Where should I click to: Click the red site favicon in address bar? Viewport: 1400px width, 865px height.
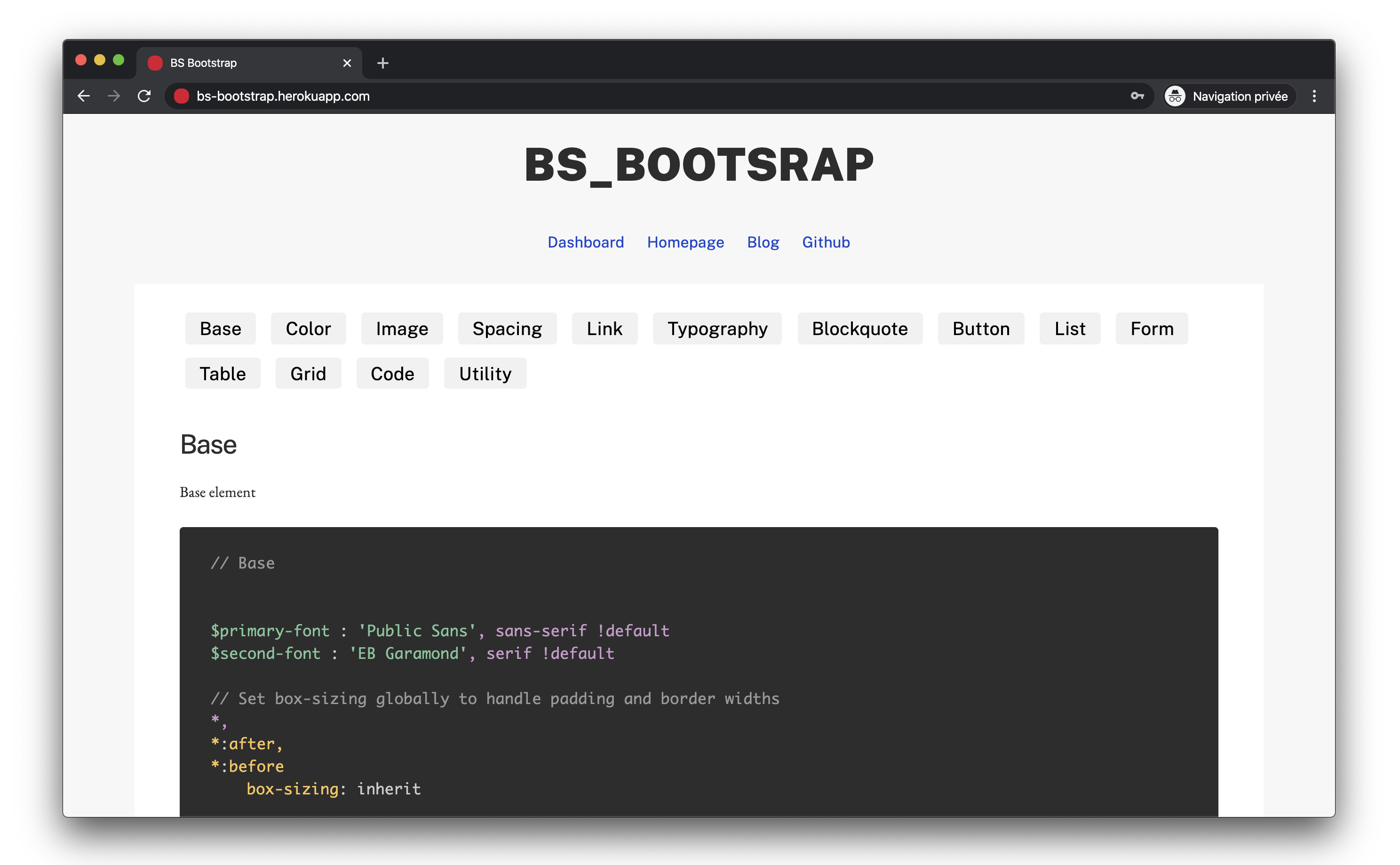coord(181,96)
